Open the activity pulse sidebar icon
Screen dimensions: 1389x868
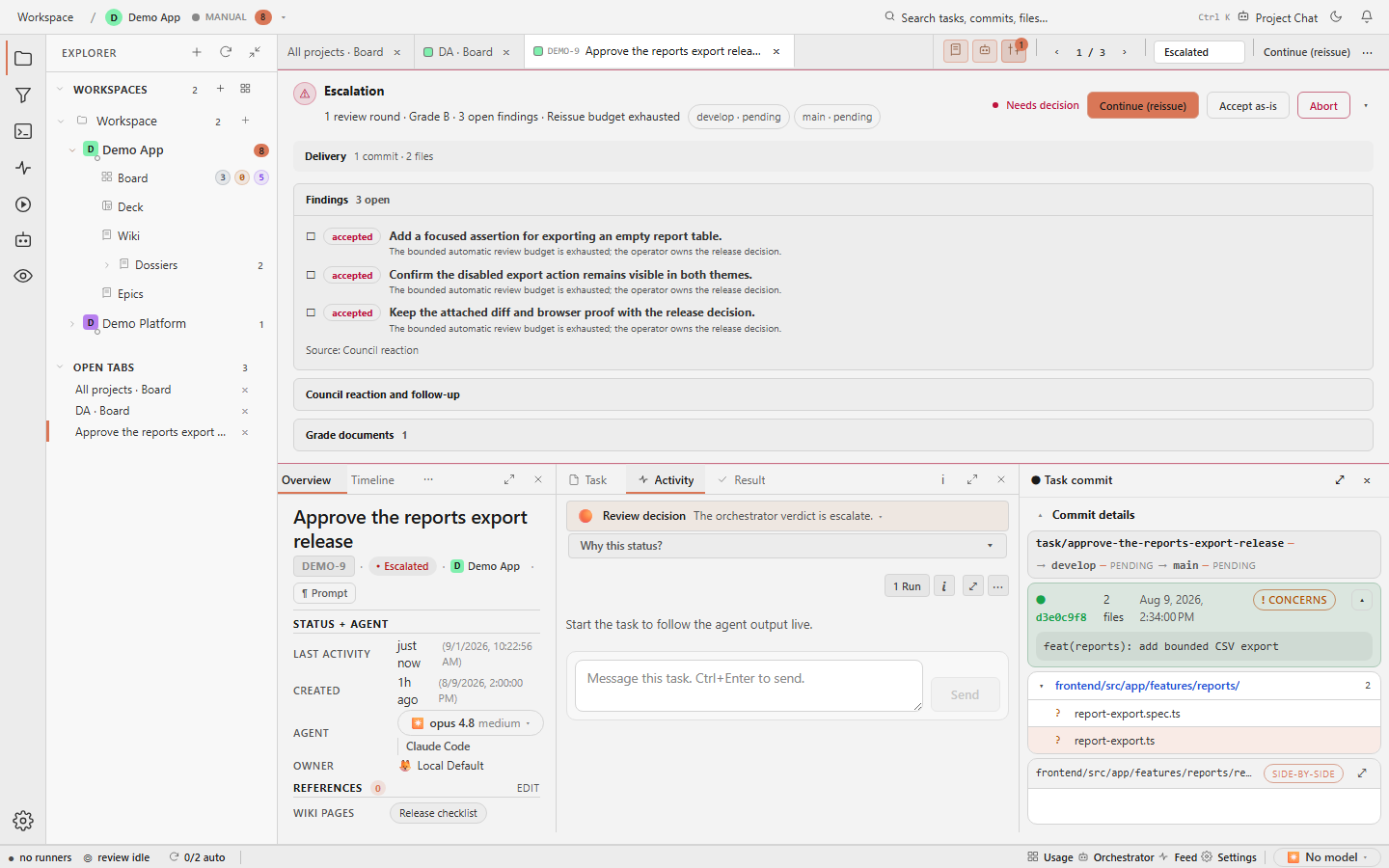pos(23,168)
